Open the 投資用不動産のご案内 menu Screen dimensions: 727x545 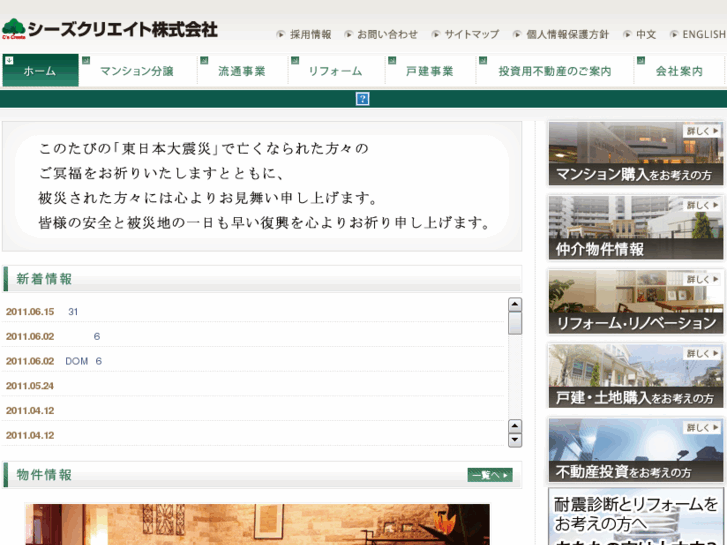tap(555, 71)
